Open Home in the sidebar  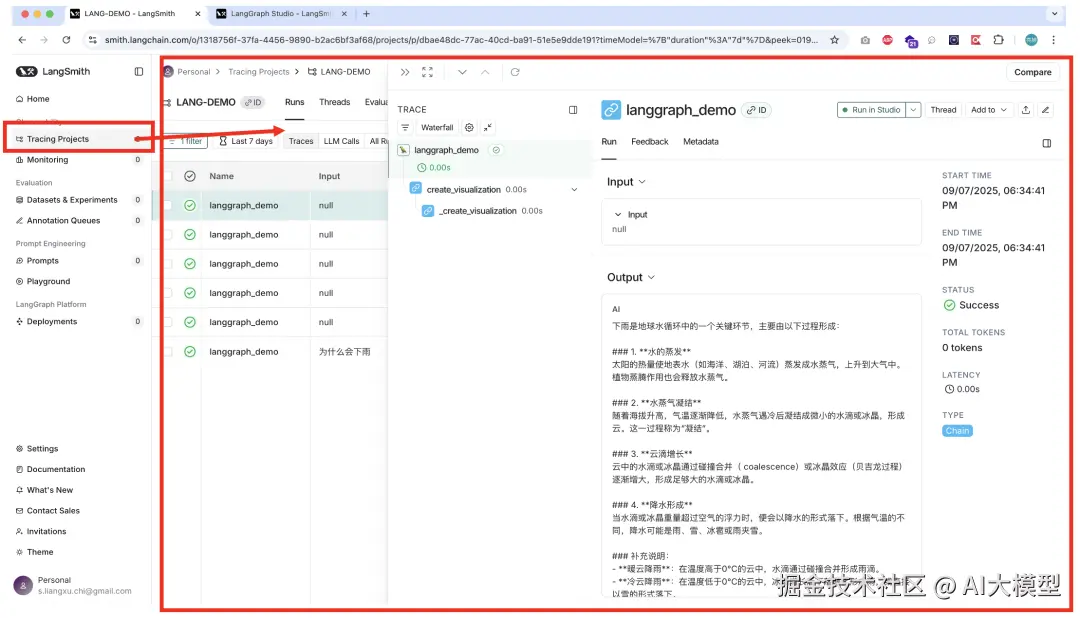point(32,99)
